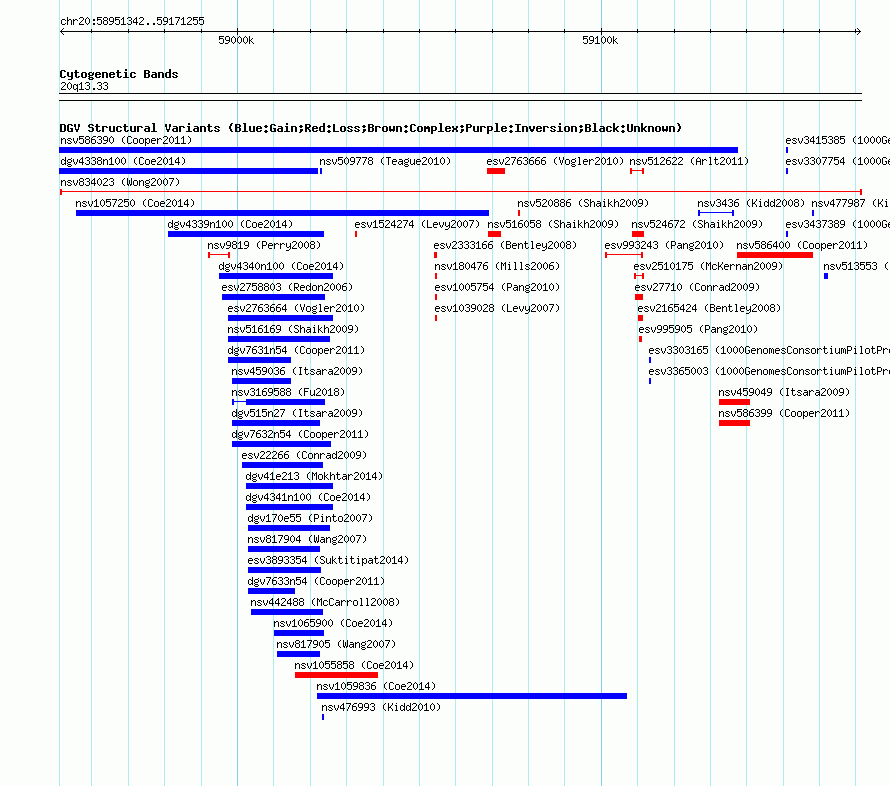Image resolution: width=890 pixels, height=786 pixels.
Task: Click esv1005754 (Pang2010) label
Action: tap(497, 287)
